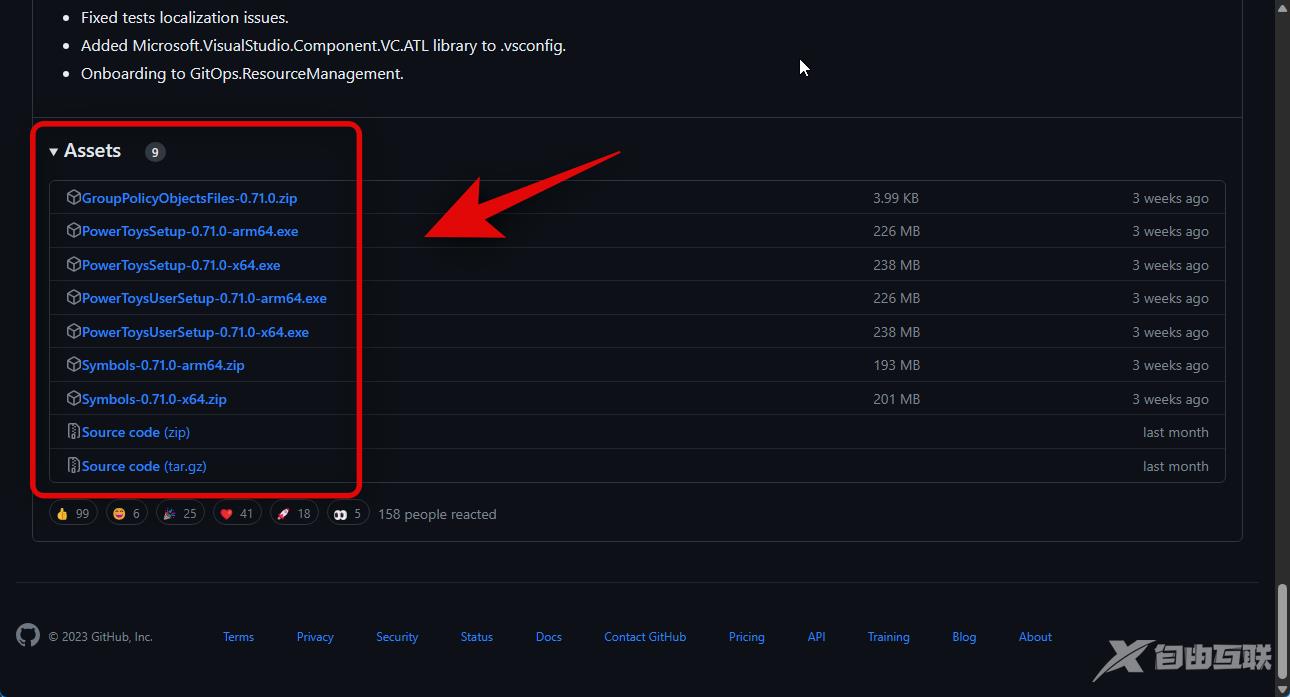The height and width of the screenshot is (697, 1290).
Task: Download Symbols-0.71.0-x64.zip file
Action: (x=154, y=399)
